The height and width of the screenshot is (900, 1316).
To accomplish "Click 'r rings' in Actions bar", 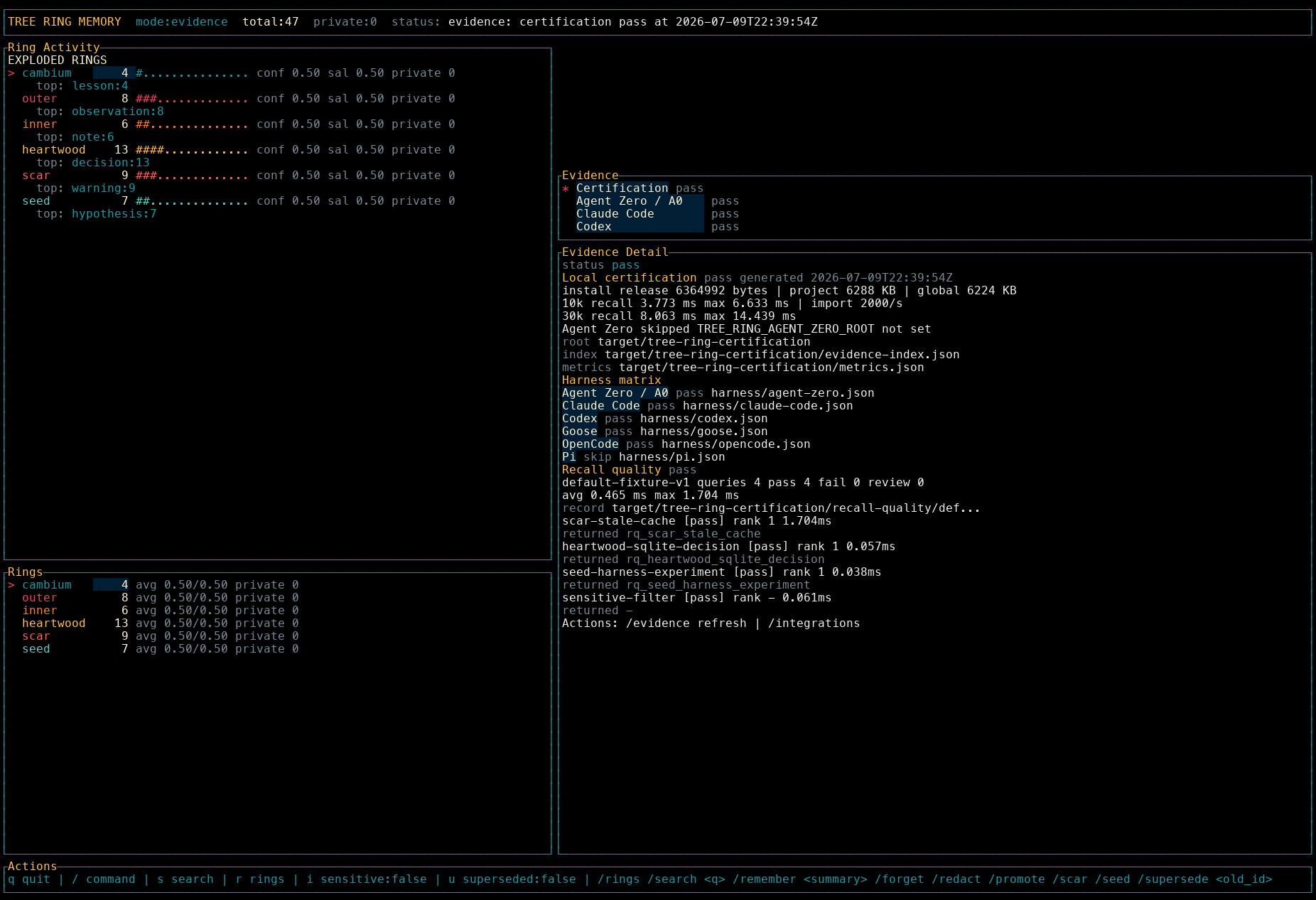I will pos(260,879).
